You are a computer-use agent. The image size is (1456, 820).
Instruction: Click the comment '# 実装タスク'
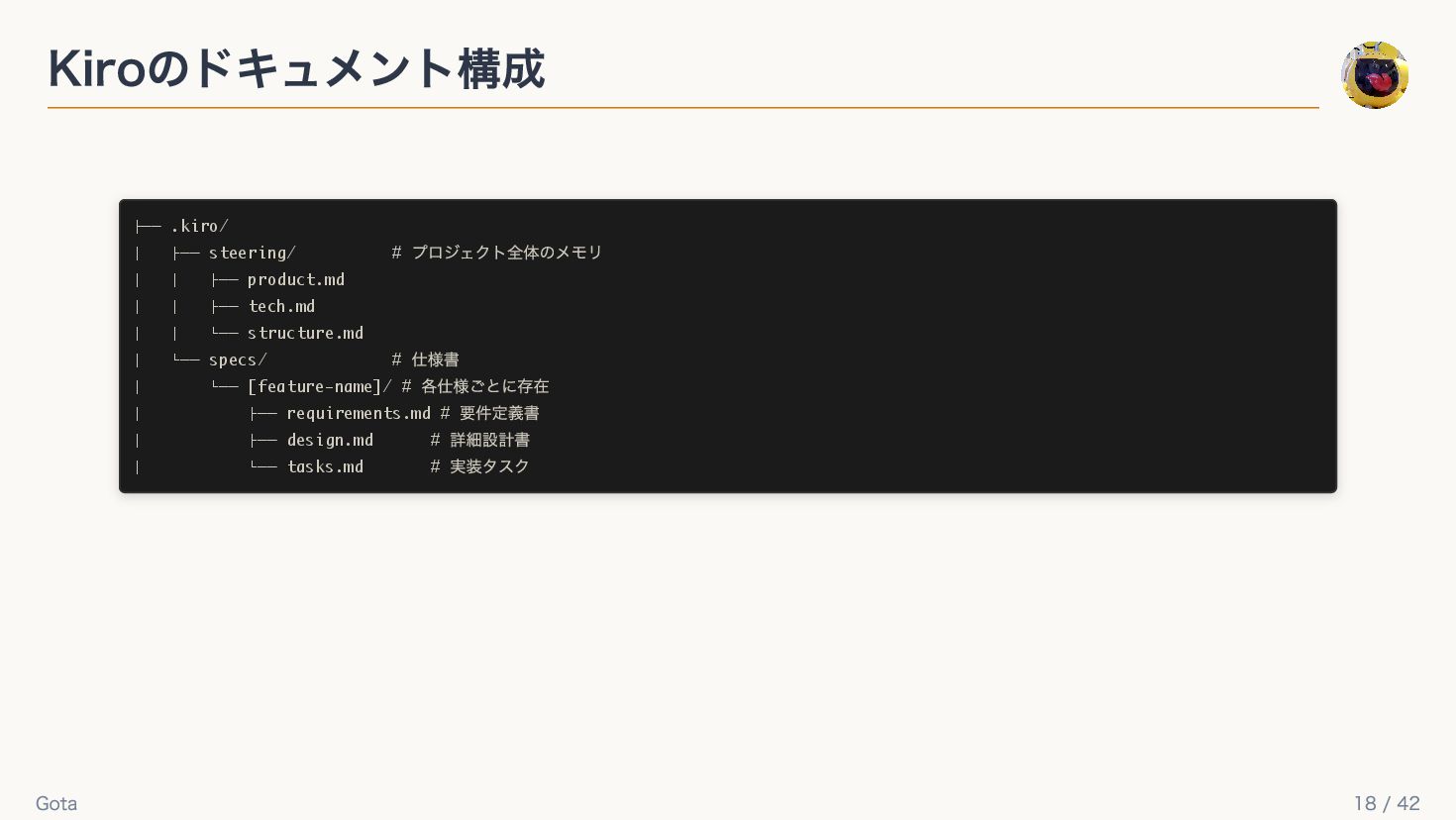tap(480, 466)
